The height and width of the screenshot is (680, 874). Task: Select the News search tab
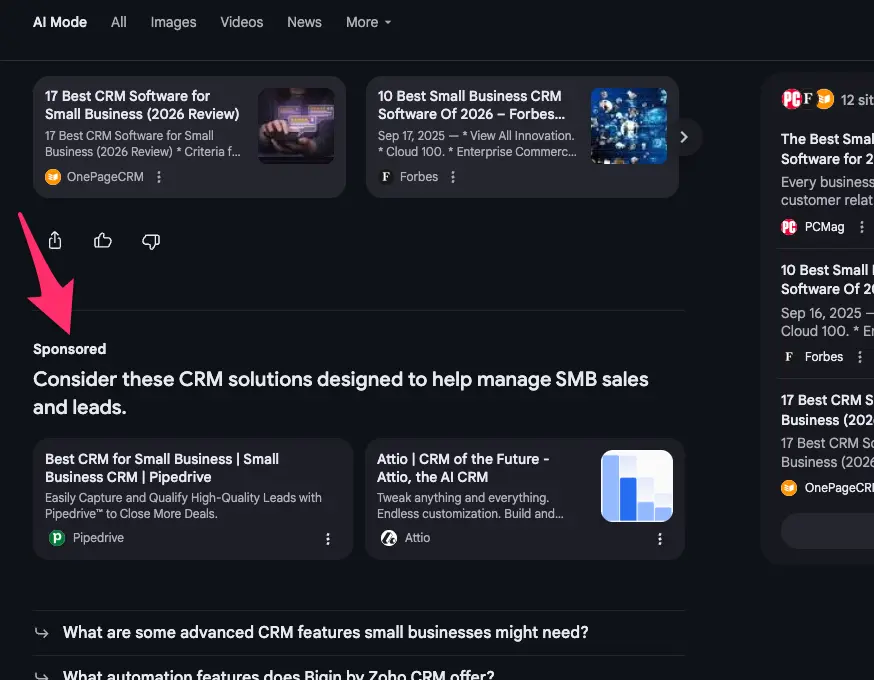coord(304,22)
